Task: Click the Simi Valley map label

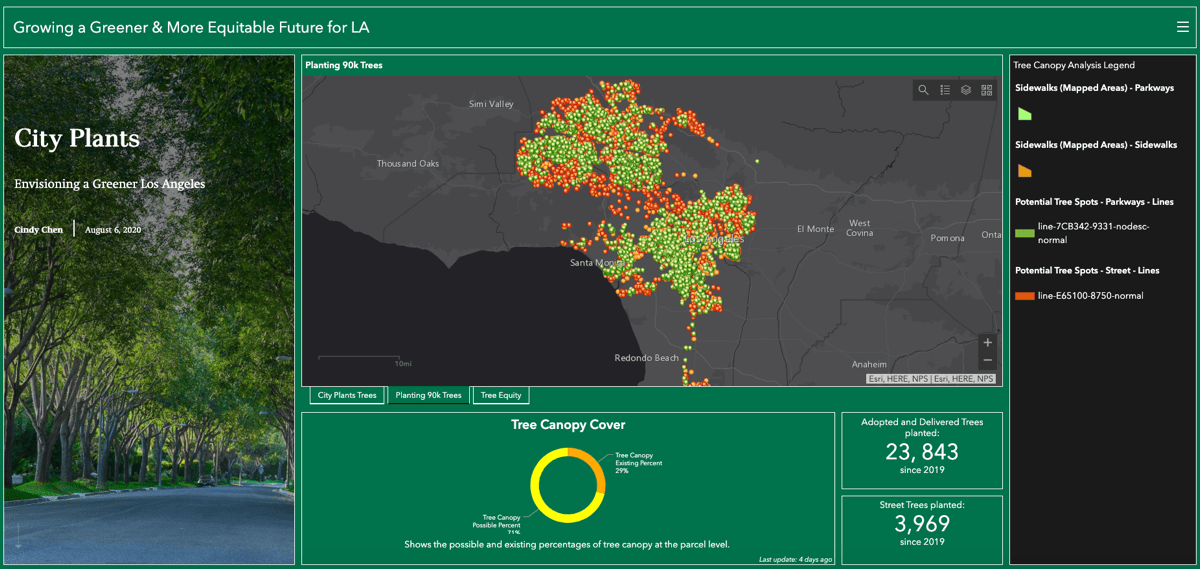Action: click(491, 104)
